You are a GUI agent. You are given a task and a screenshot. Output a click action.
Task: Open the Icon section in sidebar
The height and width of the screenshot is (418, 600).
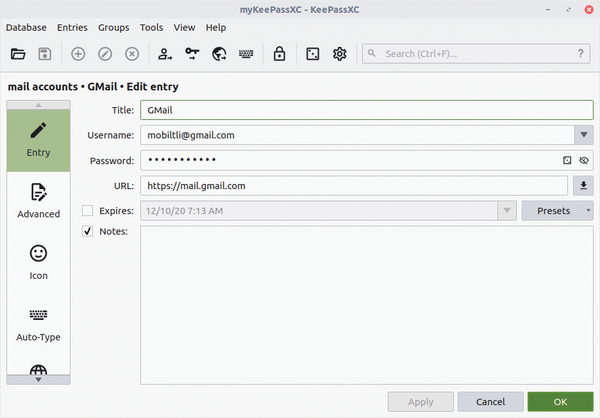coord(38,263)
